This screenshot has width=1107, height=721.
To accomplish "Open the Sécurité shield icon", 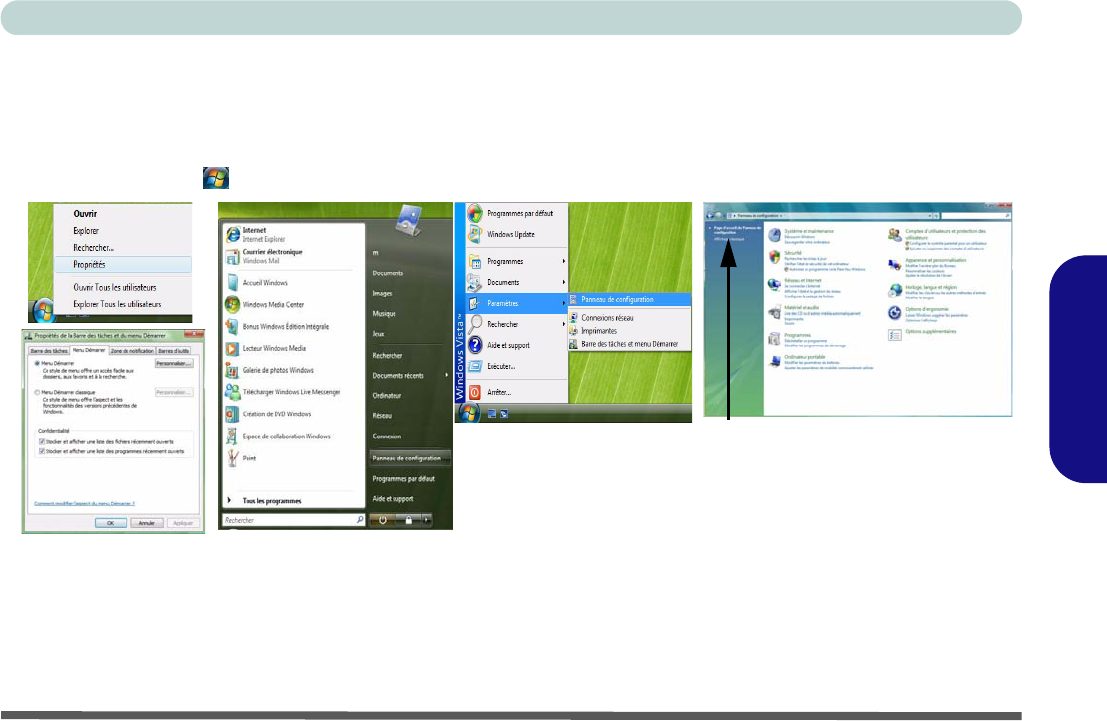I will point(774,256).
